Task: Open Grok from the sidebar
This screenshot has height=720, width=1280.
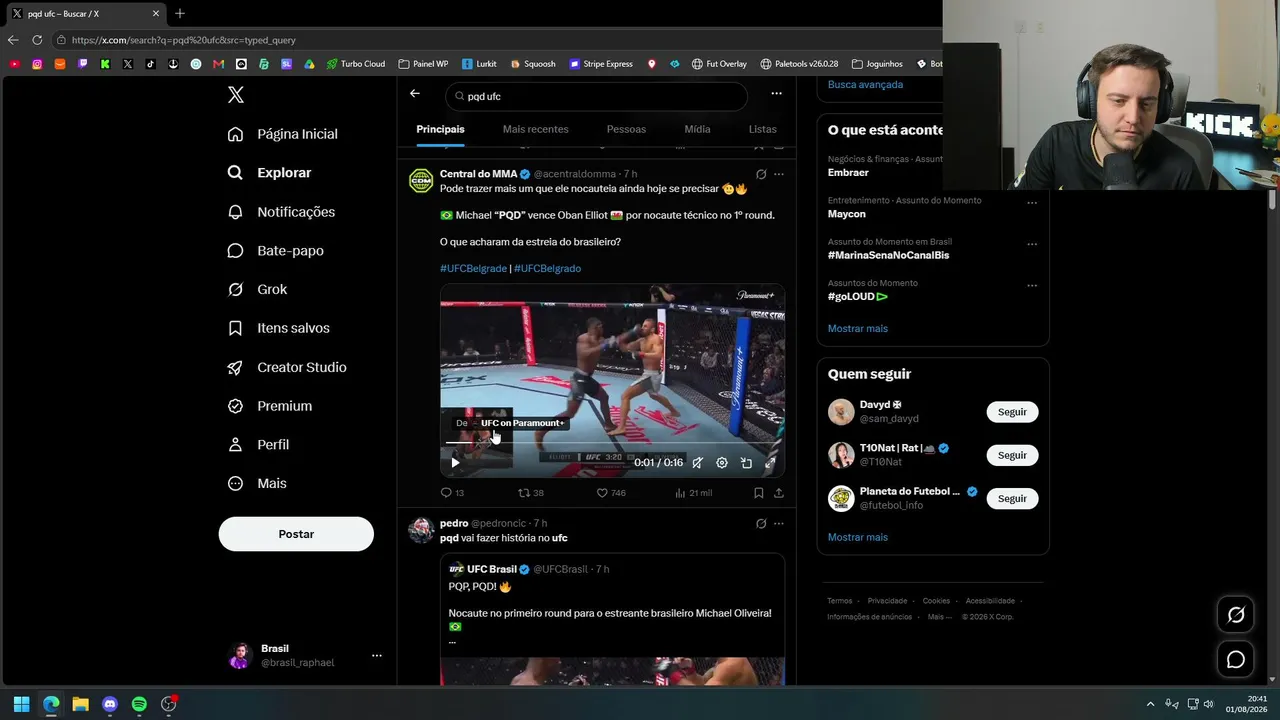Action: point(258,289)
